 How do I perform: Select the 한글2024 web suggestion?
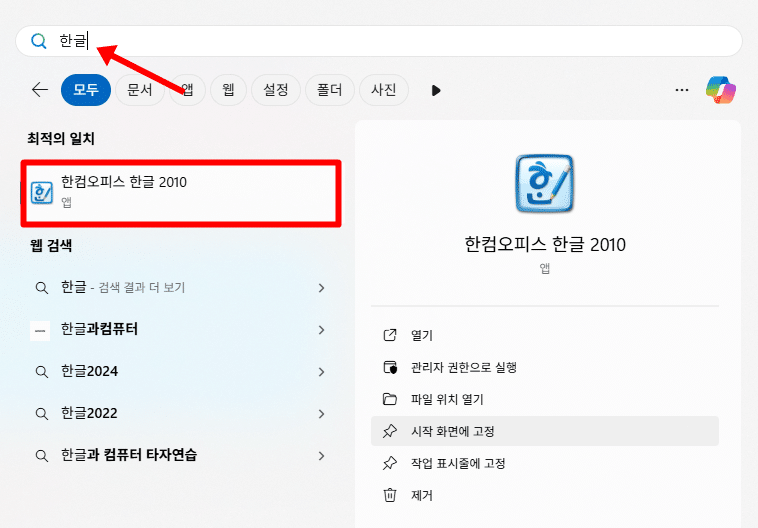[x=181, y=372]
